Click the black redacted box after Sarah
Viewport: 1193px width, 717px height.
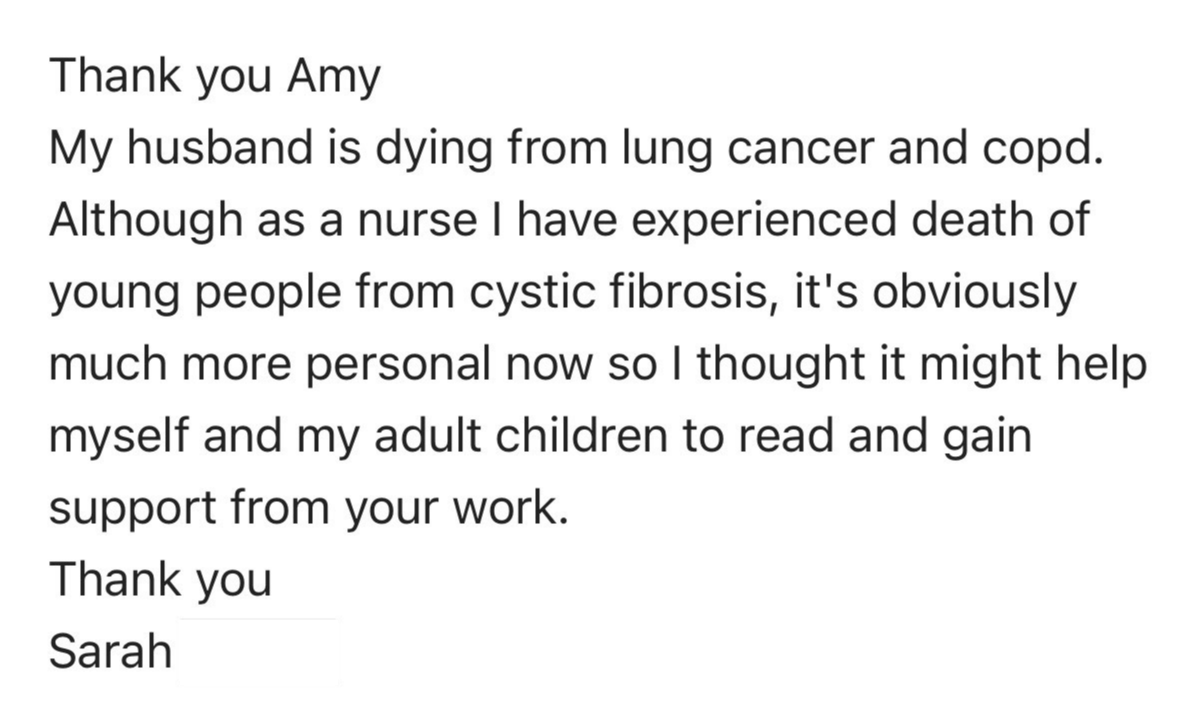click(x=258, y=652)
